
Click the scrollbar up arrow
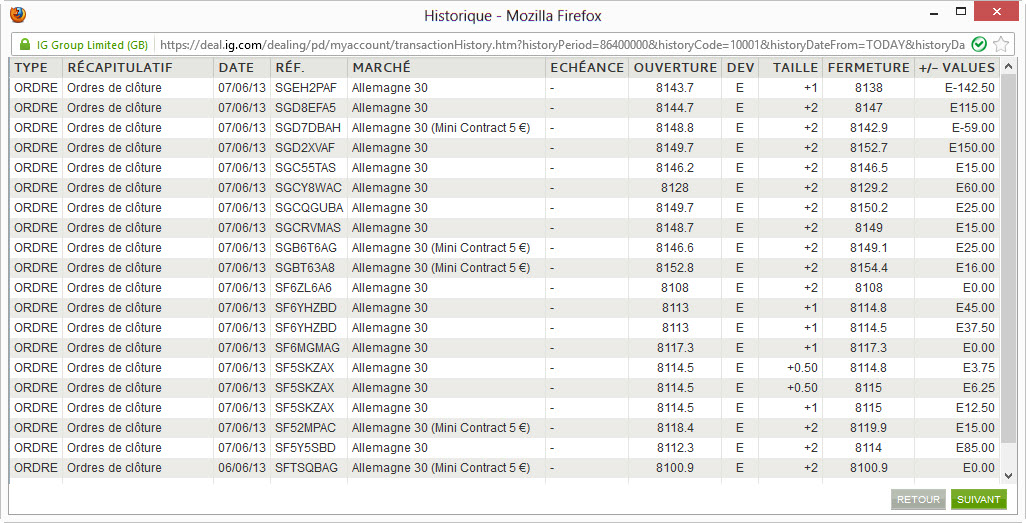[1008, 67]
